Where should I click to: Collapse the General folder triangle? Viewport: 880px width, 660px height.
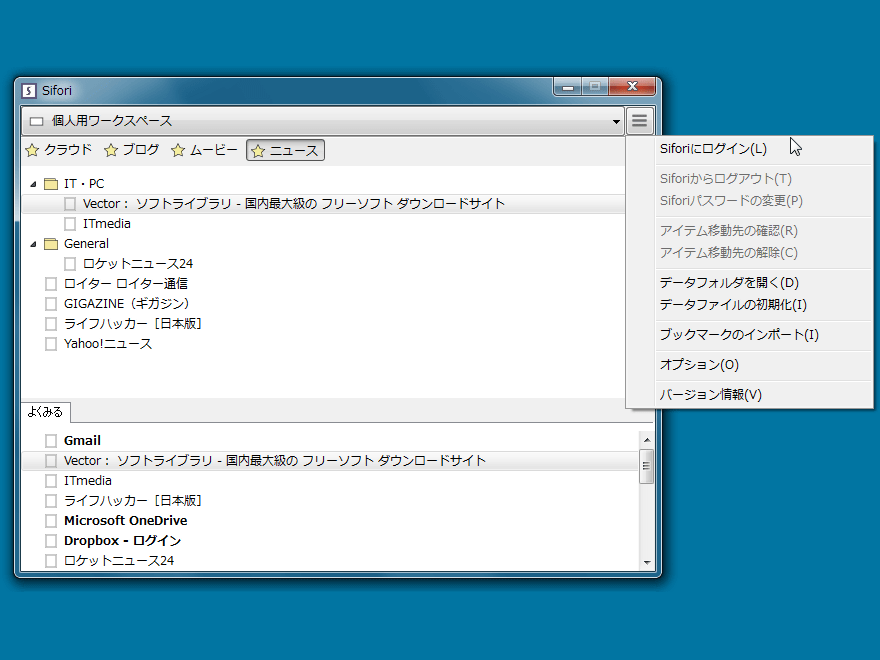click(x=33, y=244)
